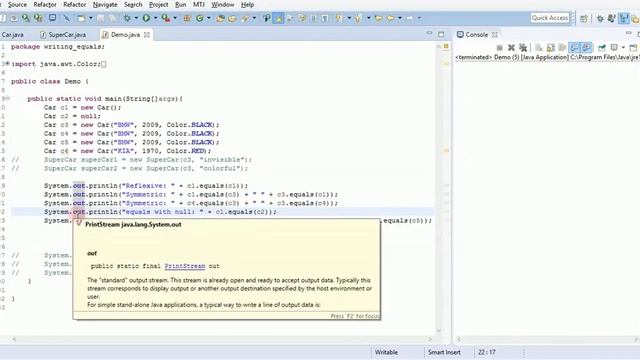The width and height of the screenshot is (640, 360).
Task: Open the Project menu
Action: point(158,5)
